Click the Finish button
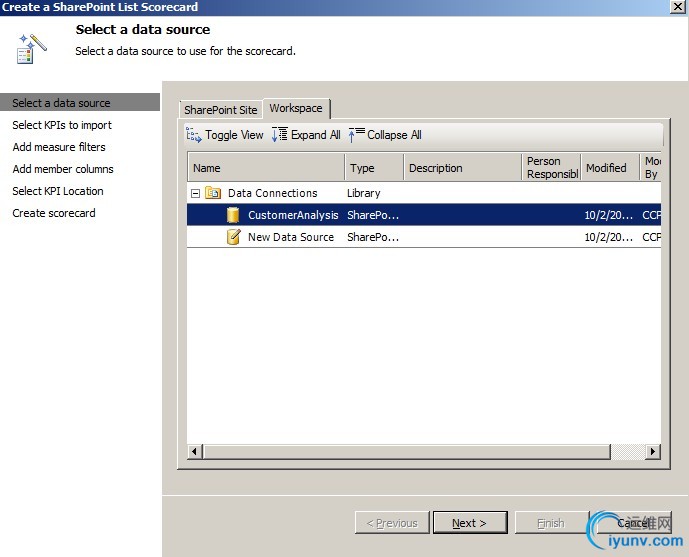Viewport: 689px width, 557px height. point(551,523)
